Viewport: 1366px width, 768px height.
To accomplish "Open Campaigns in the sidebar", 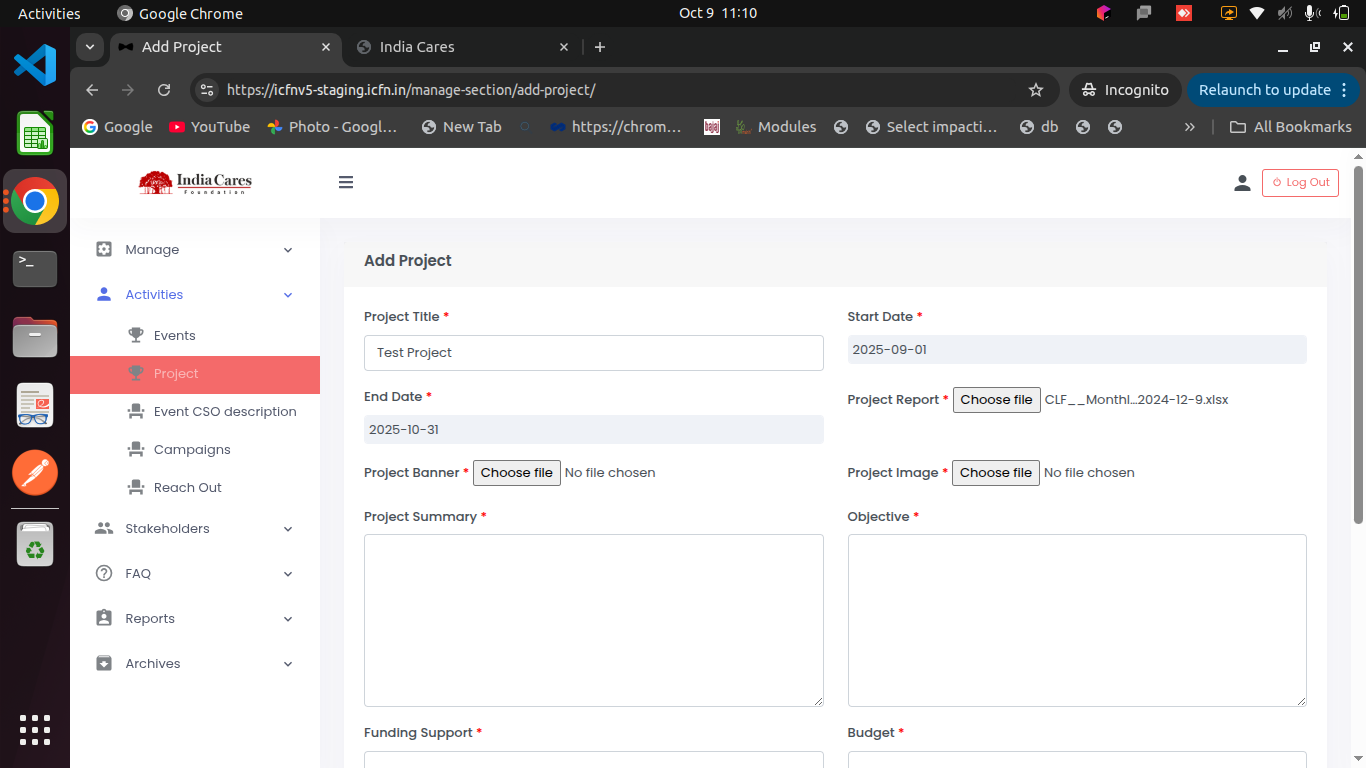I will click(192, 450).
